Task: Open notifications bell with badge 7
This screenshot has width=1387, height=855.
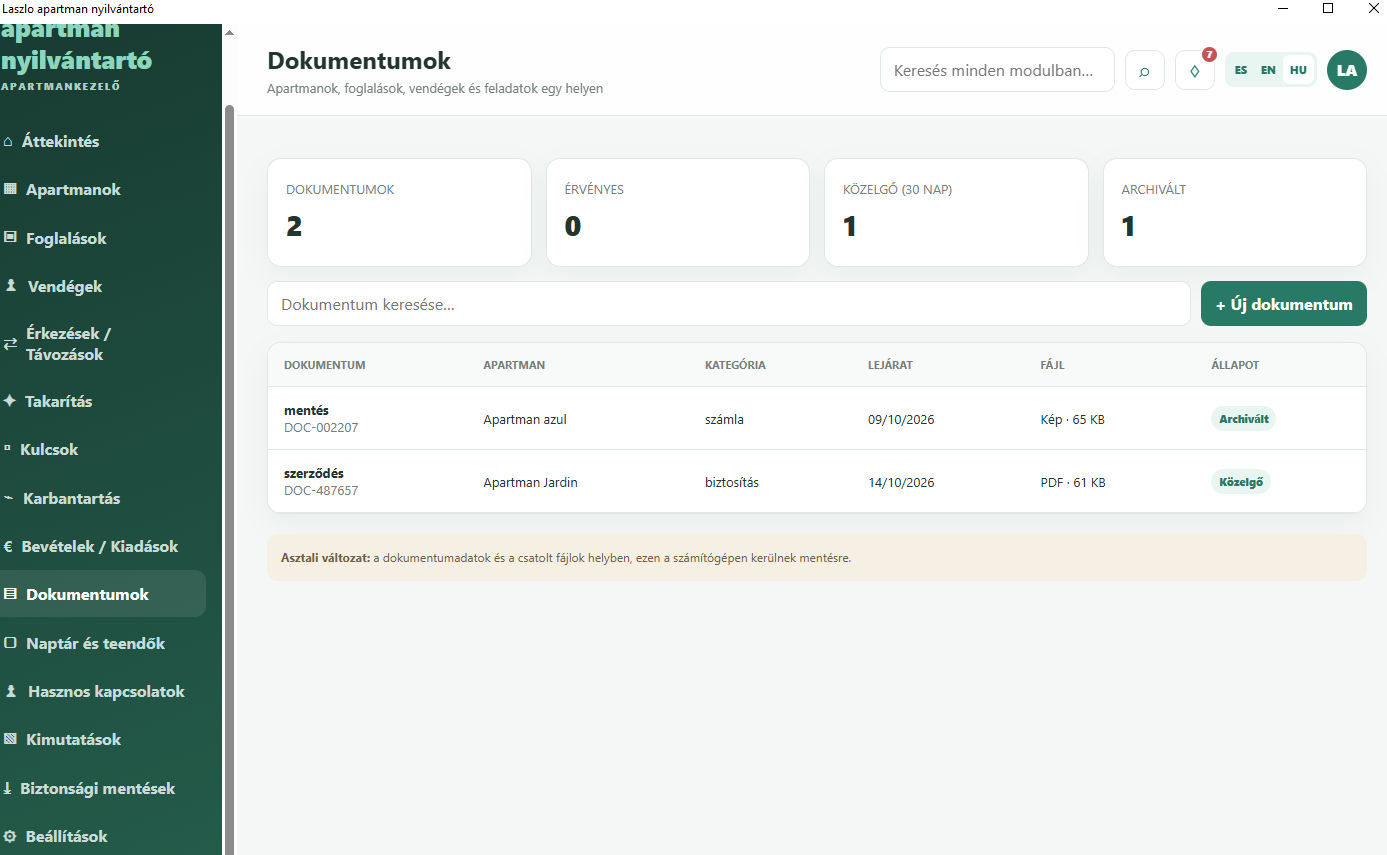Action: click(1195, 71)
